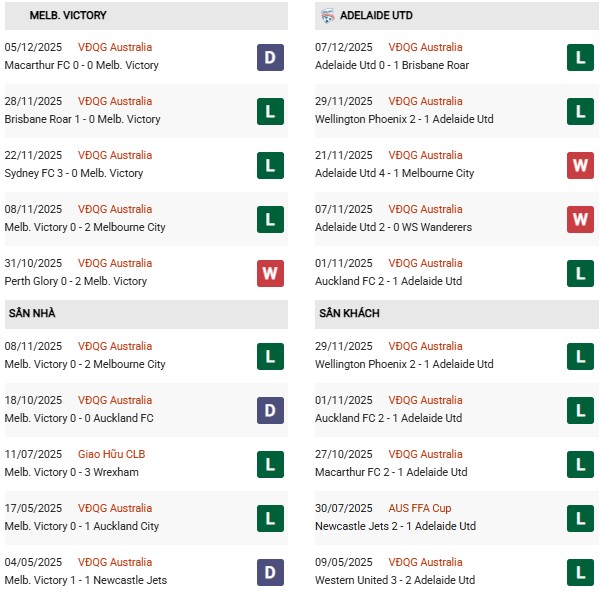
Task: Open Melb. Victory 0-1 Auckland City match
Action: tap(82, 527)
